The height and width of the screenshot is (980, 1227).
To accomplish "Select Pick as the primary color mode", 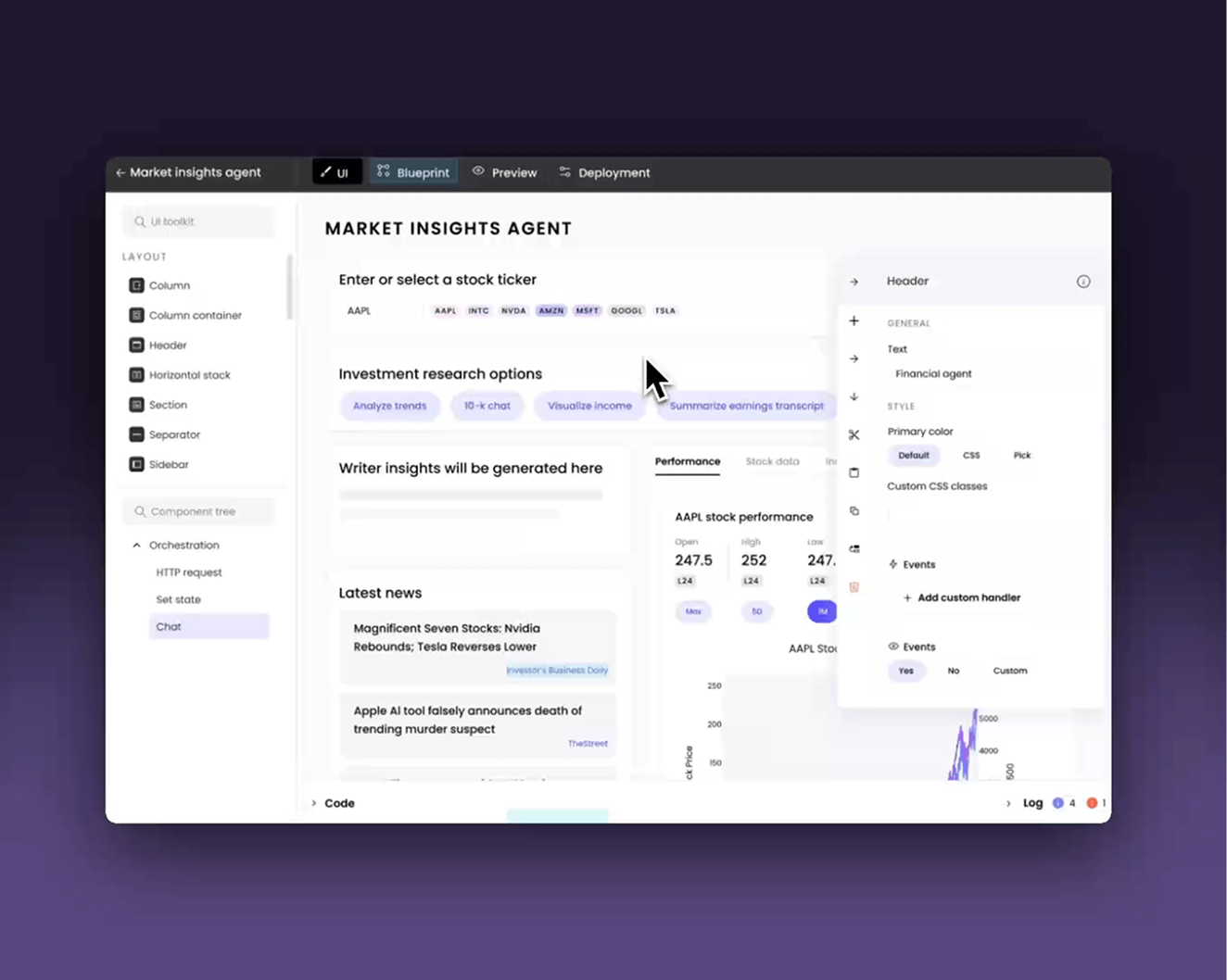I will (x=1021, y=455).
